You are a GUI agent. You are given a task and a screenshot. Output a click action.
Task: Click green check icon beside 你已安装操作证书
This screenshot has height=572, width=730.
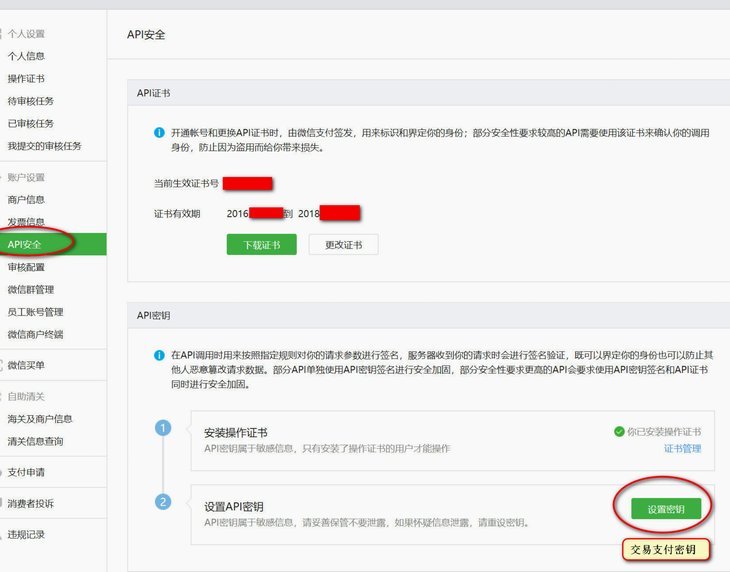pos(619,432)
